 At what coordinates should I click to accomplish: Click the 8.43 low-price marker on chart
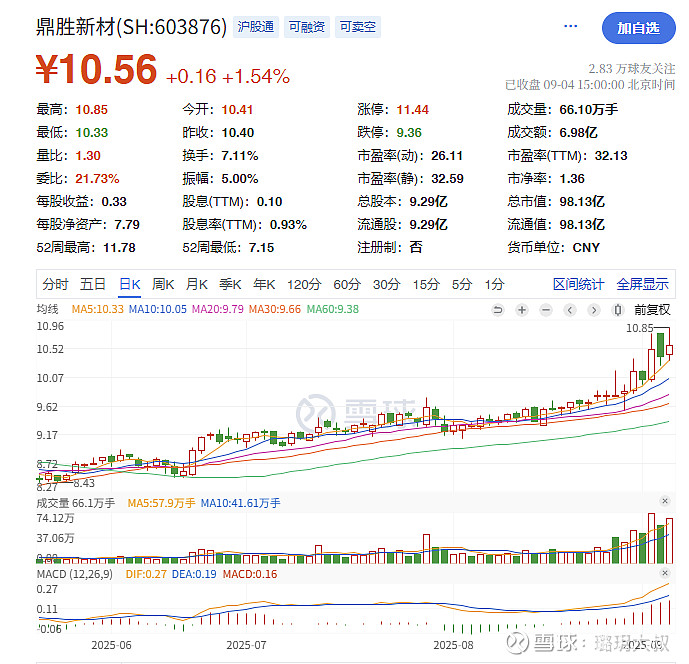click(x=84, y=483)
